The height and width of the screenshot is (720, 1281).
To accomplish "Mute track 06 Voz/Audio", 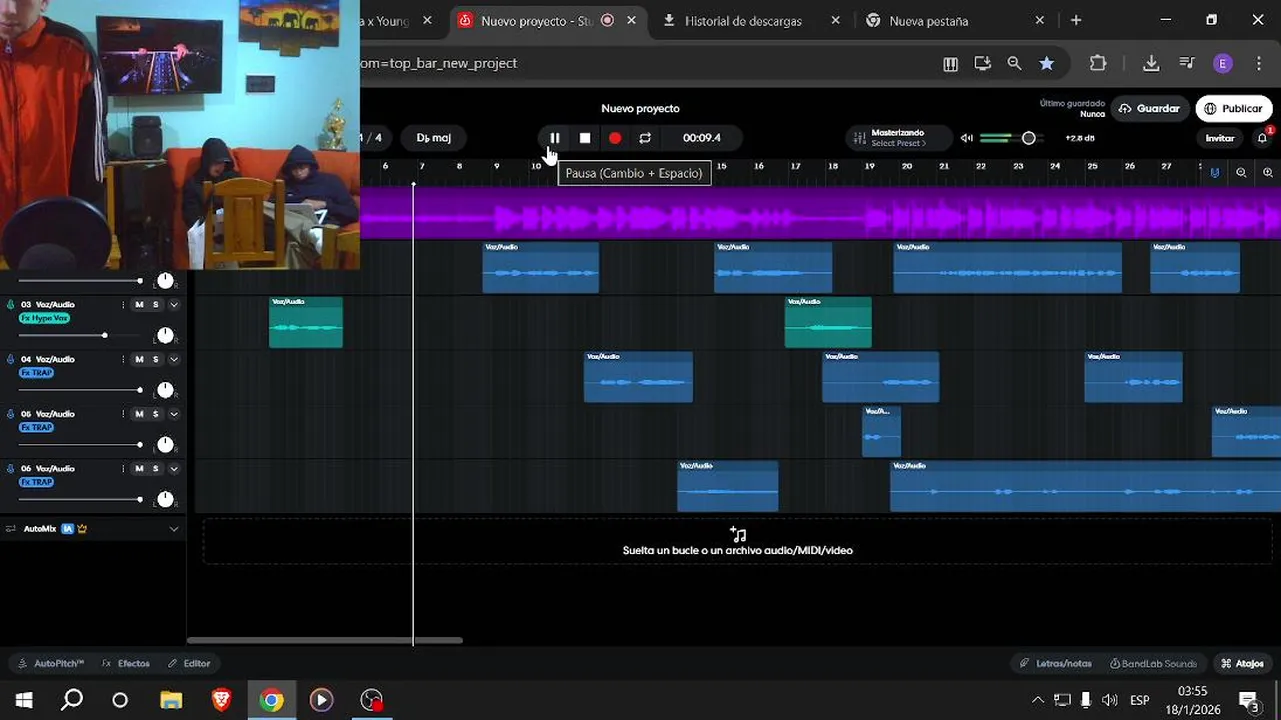I will tap(139, 468).
